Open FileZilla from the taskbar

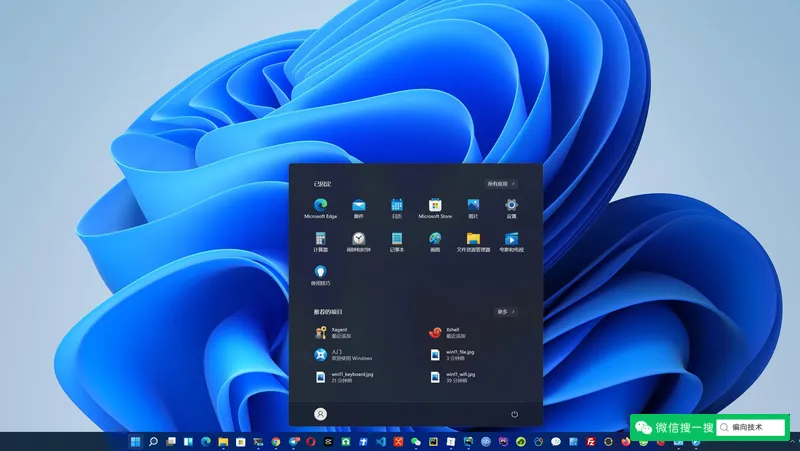click(x=591, y=442)
